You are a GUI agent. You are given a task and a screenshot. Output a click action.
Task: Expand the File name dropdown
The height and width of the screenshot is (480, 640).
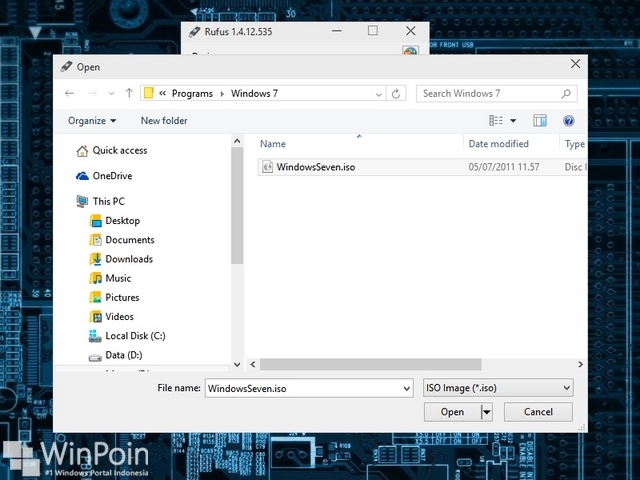[407, 389]
